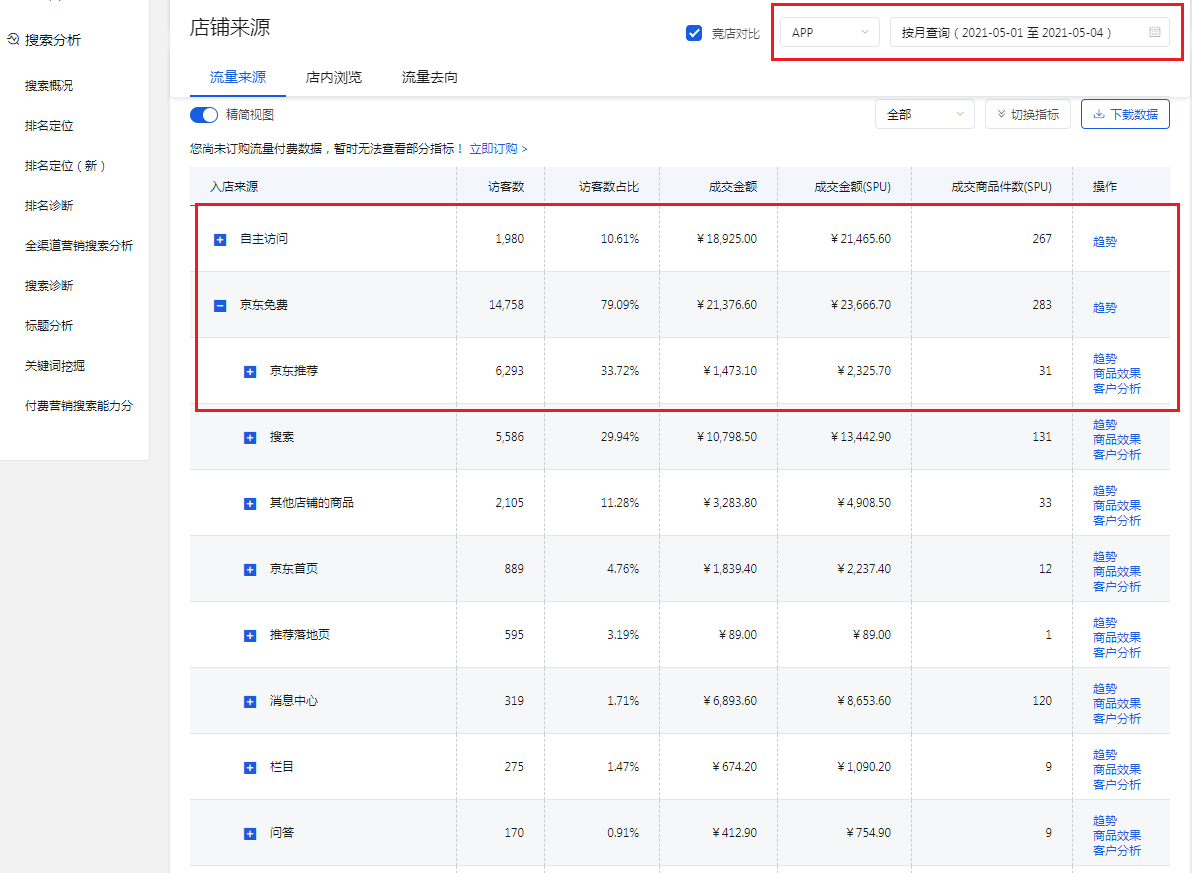The height and width of the screenshot is (873, 1192).
Task: Click the 79.09% visitor share cell
Action: click(620, 305)
